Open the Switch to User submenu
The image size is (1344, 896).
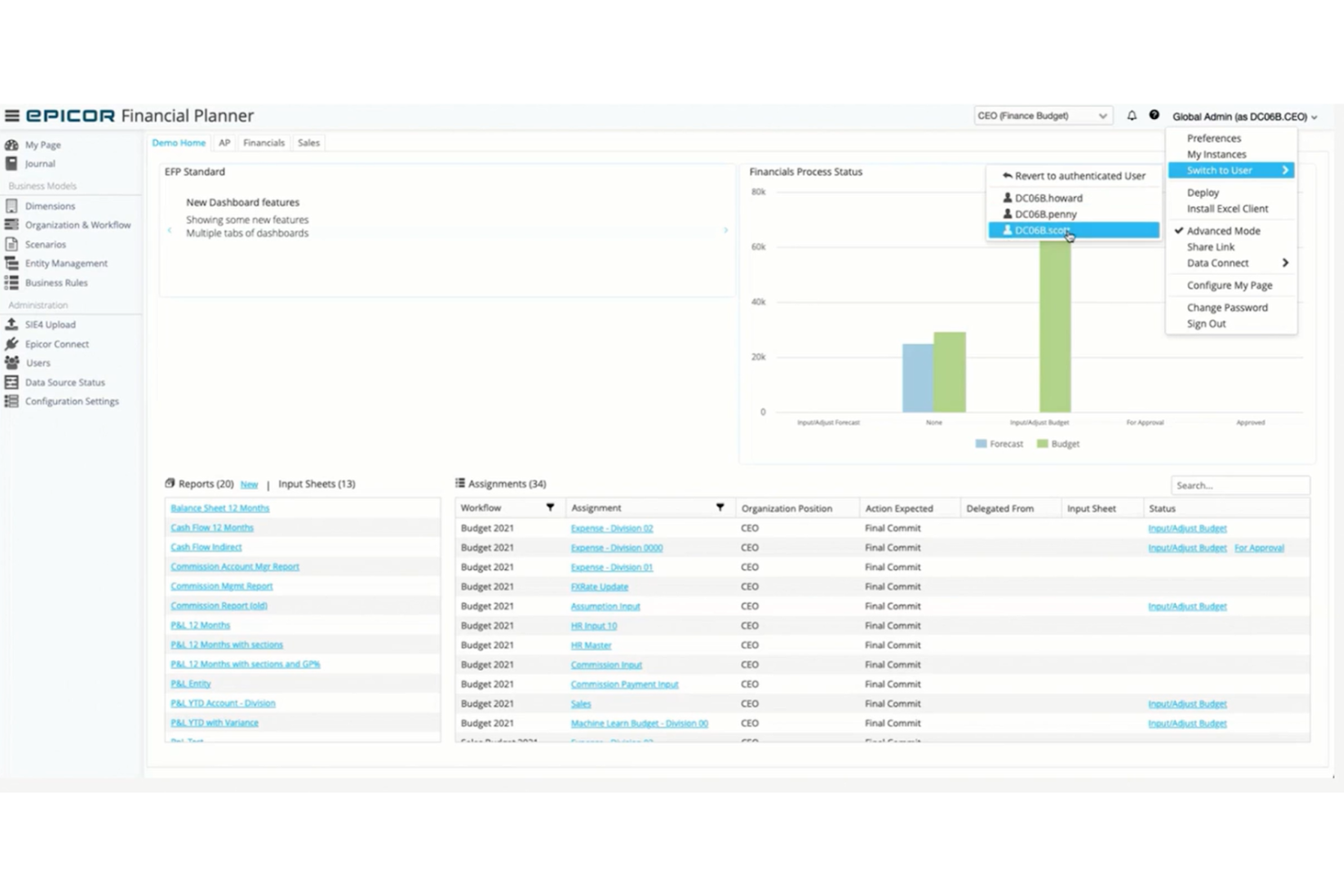(x=1220, y=170)
